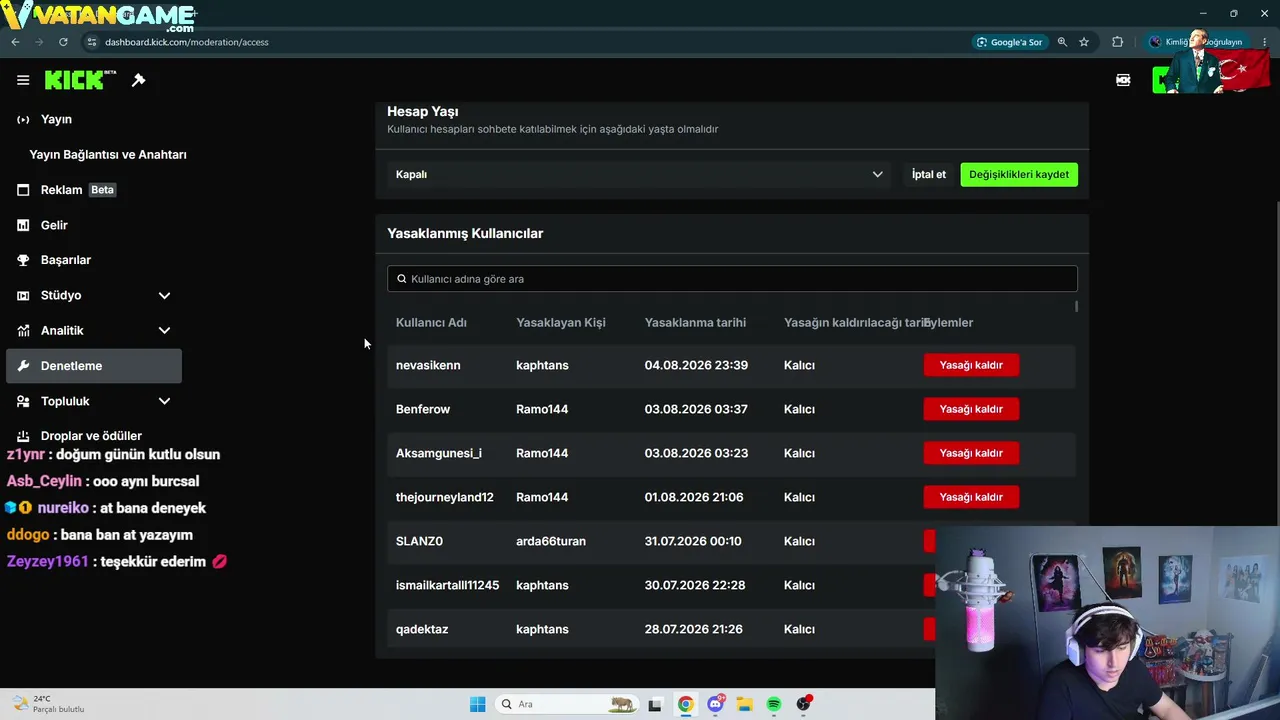Click the Google'a Sor lens button
1280x720 pixels.
(x=1009, y=42)
